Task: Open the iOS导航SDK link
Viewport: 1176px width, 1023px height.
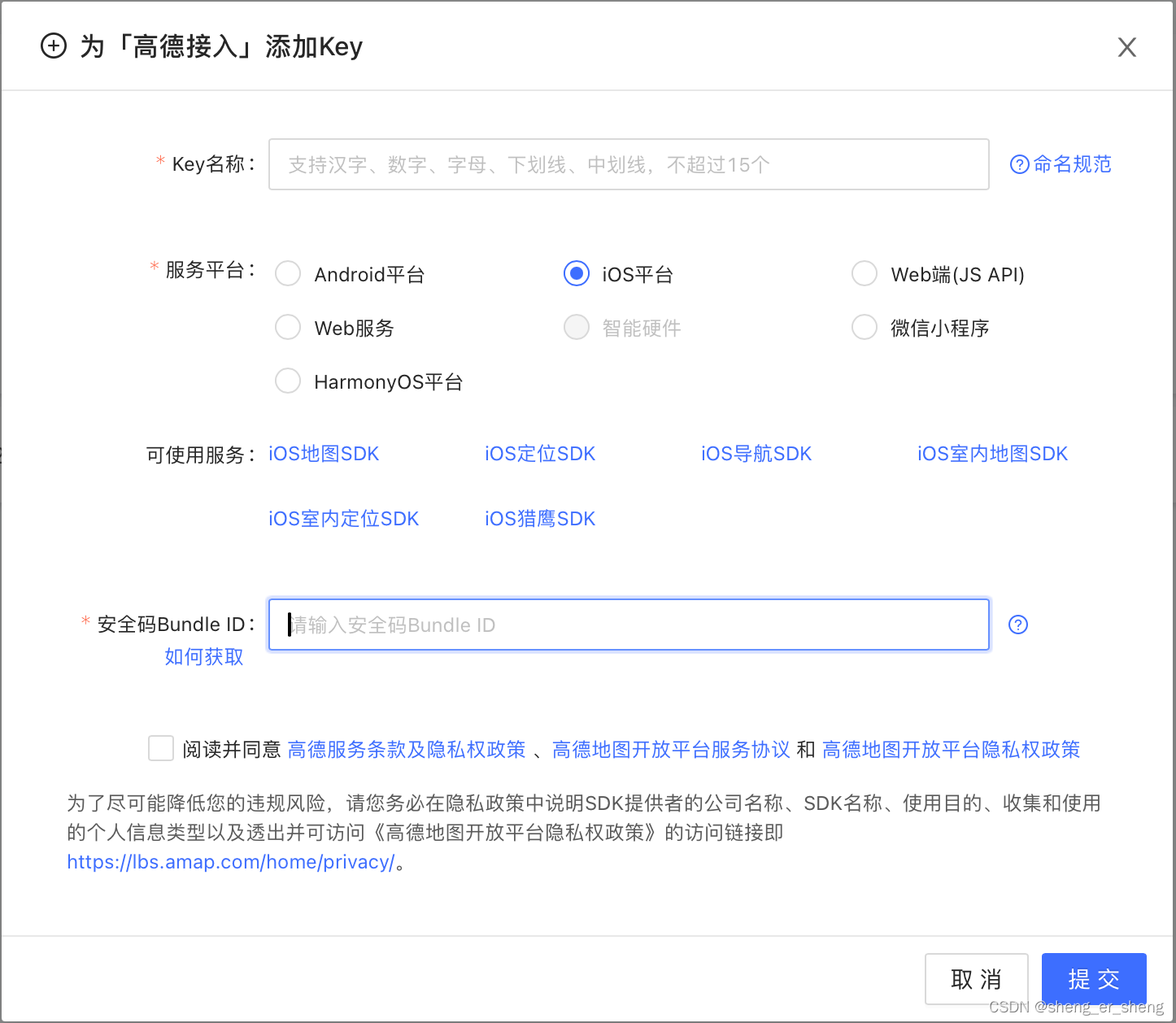Action: [x=756, y=454]
